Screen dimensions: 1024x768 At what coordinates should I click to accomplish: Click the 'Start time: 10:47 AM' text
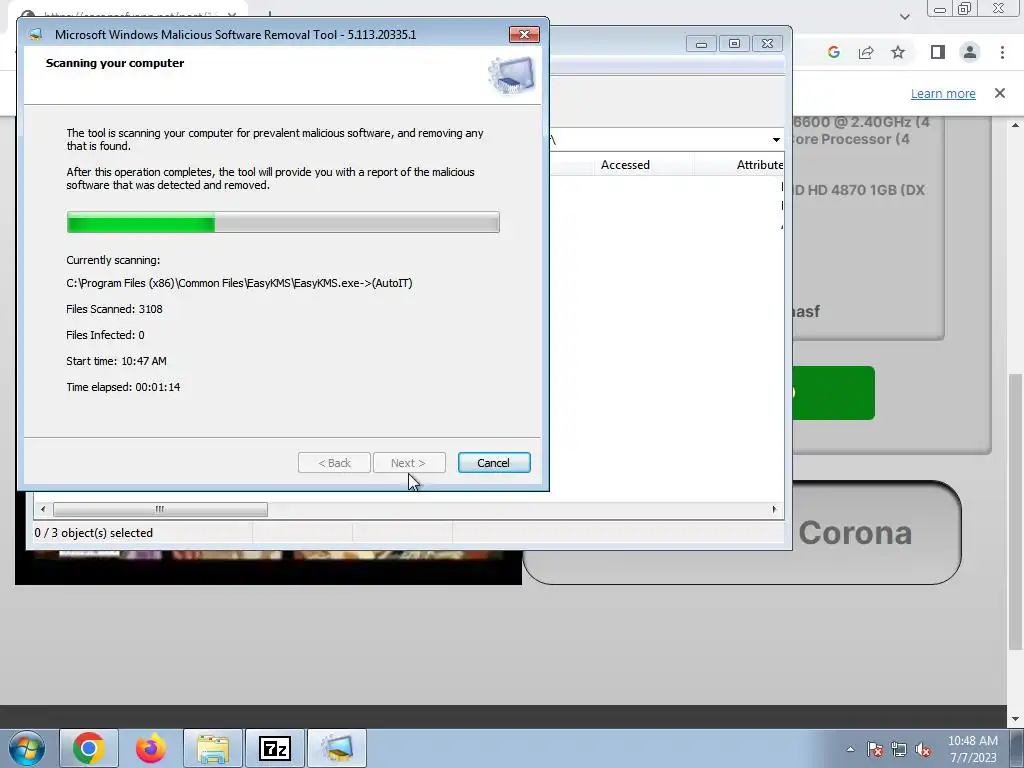[116, 360]
